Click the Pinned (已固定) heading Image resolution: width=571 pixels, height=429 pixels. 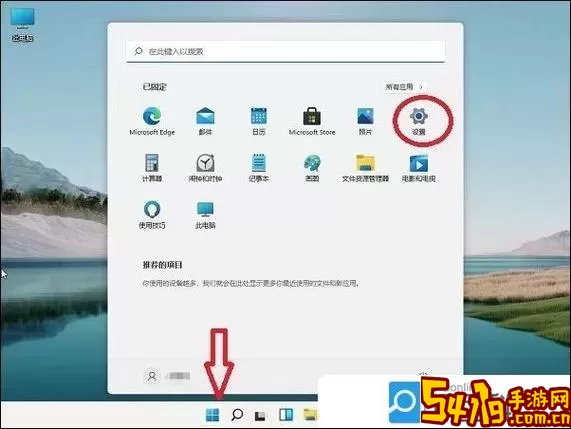(x=154, y=87)
